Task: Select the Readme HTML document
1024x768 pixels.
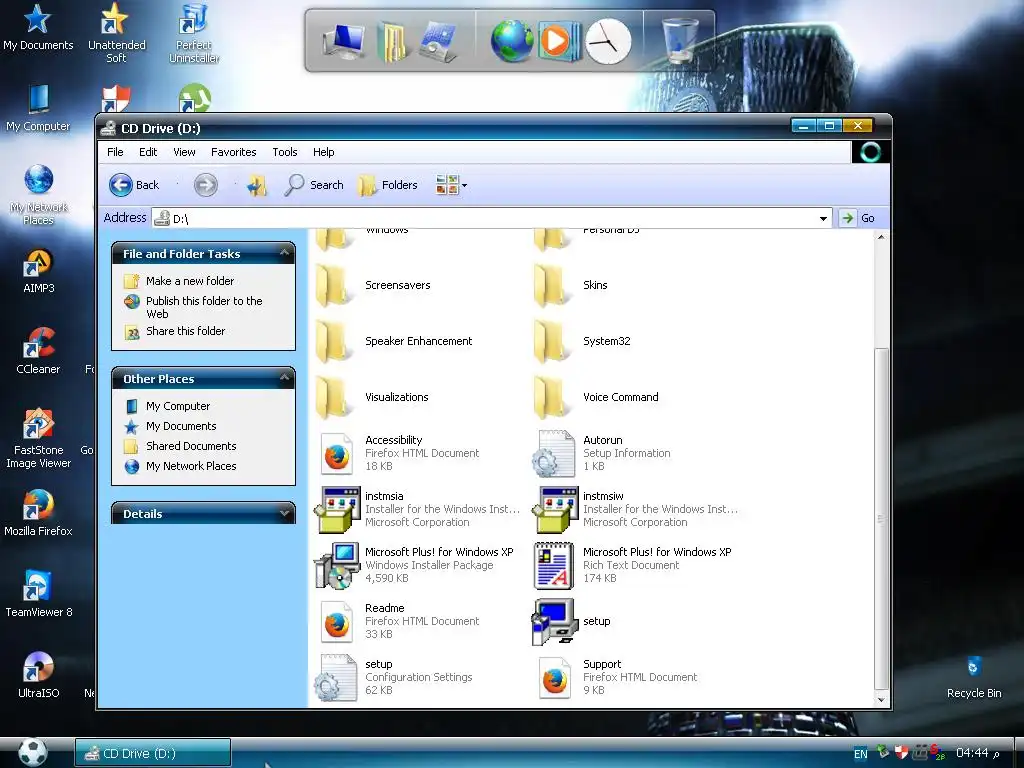Action: 400,621
